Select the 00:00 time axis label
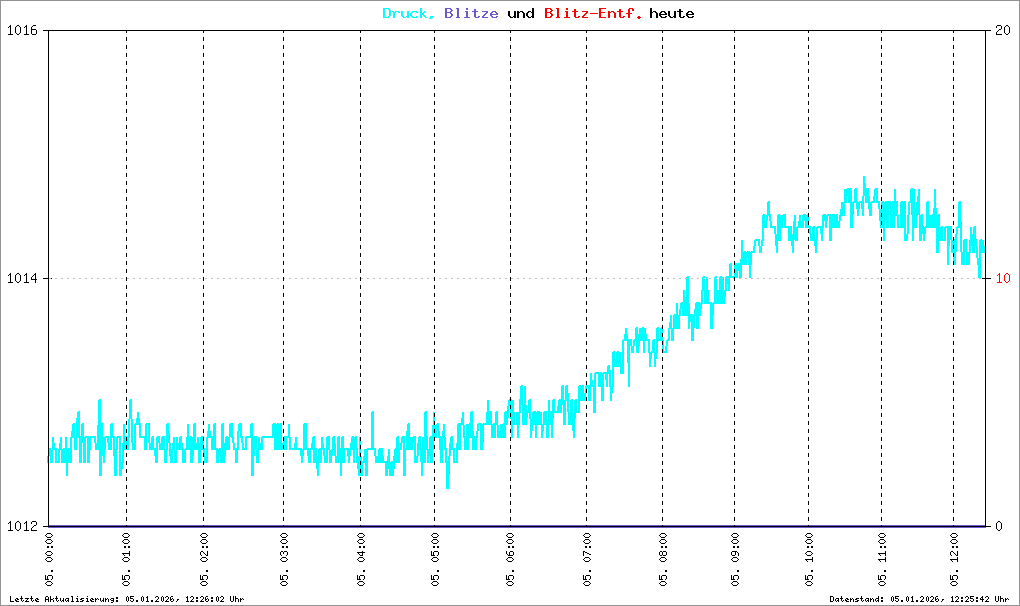Image resolution: width=1020 pixels, height=606 pixels. (x=50, y=560)
